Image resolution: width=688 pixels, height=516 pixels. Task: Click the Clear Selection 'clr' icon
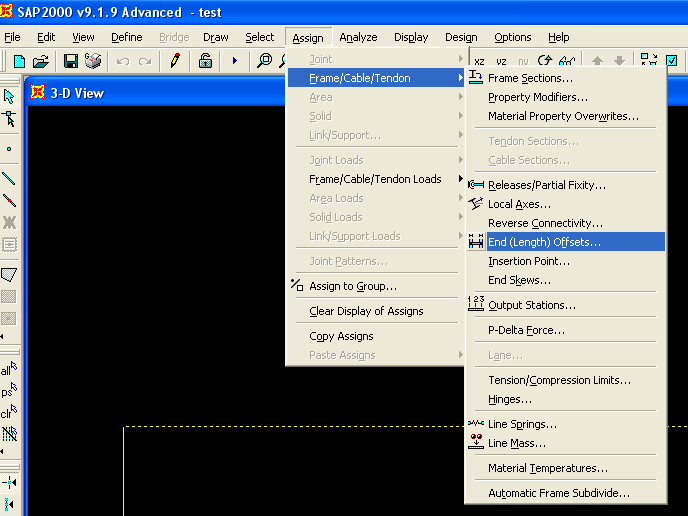(9, 412)
